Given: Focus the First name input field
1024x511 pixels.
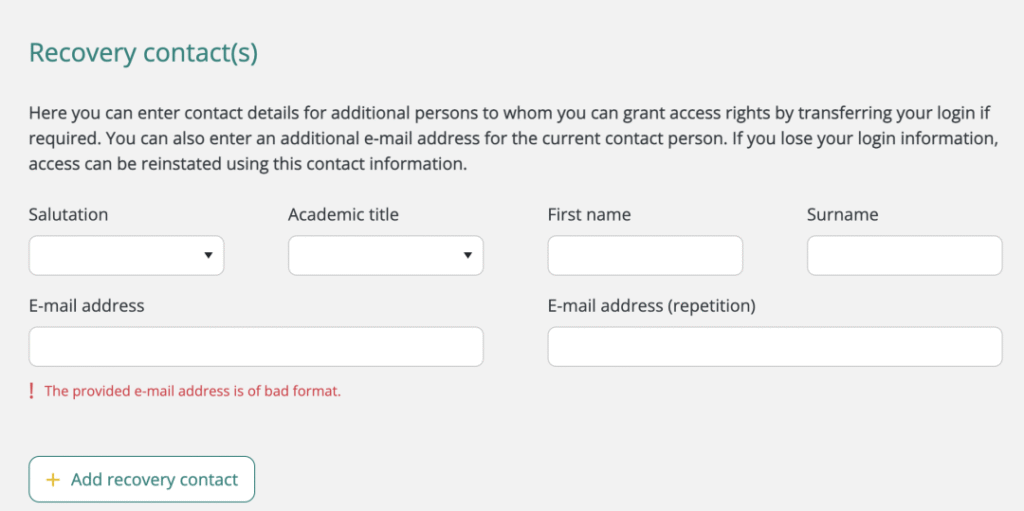Looking at the screenshot, I should pos(645,256).
